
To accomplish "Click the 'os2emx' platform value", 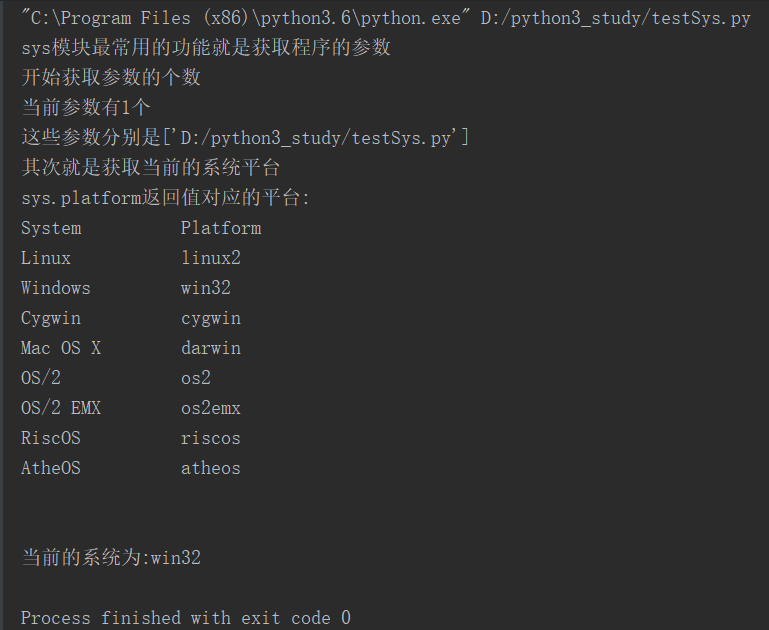I will (x=211, y=408).
